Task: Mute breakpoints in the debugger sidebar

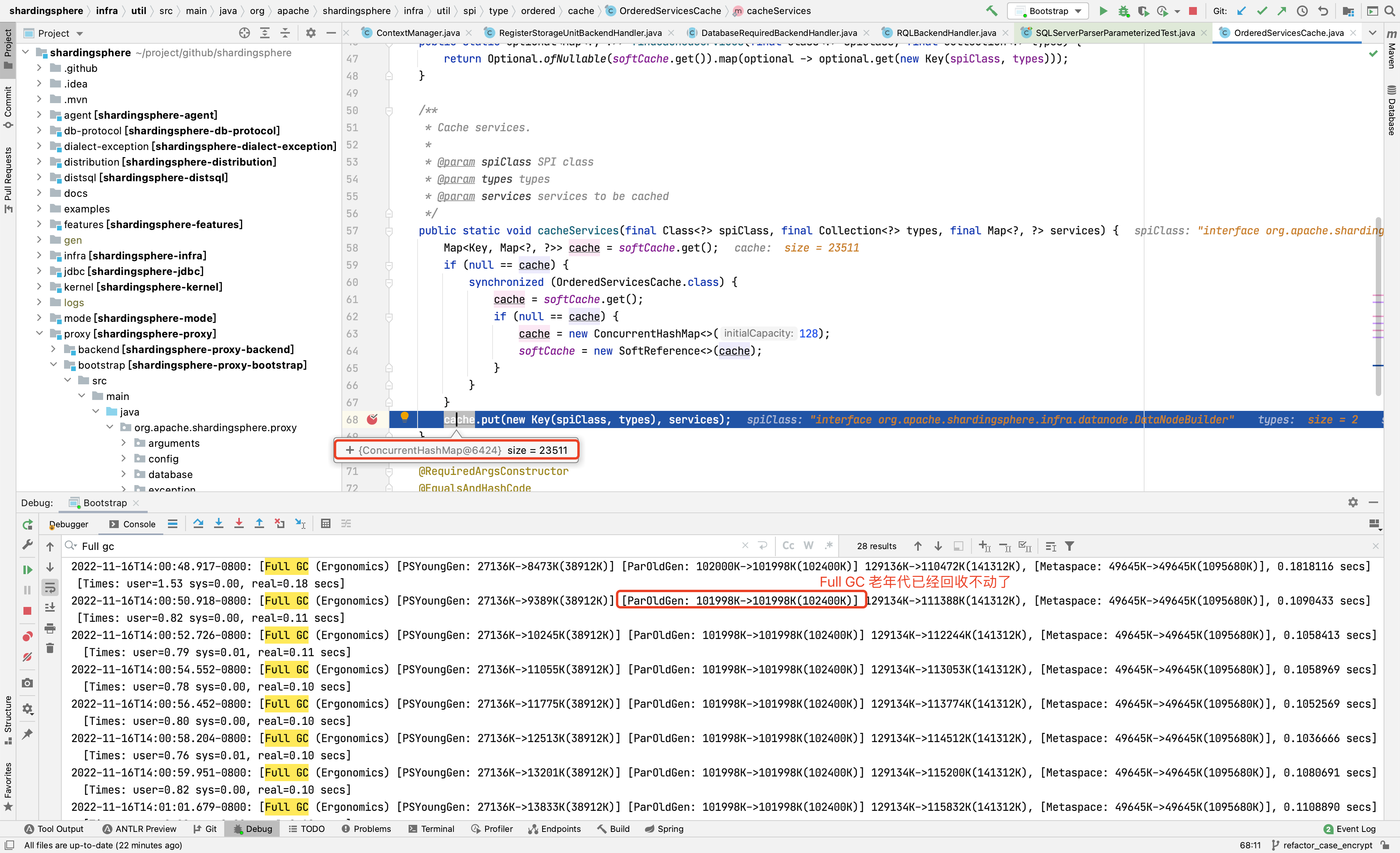Action: (27, 657)
